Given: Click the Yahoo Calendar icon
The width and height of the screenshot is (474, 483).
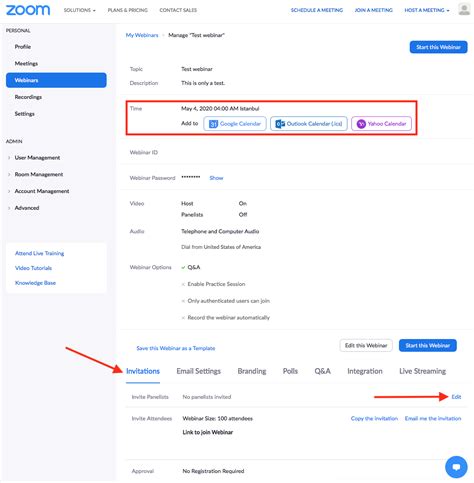Looking at the screenshot, I should point(361,124).
